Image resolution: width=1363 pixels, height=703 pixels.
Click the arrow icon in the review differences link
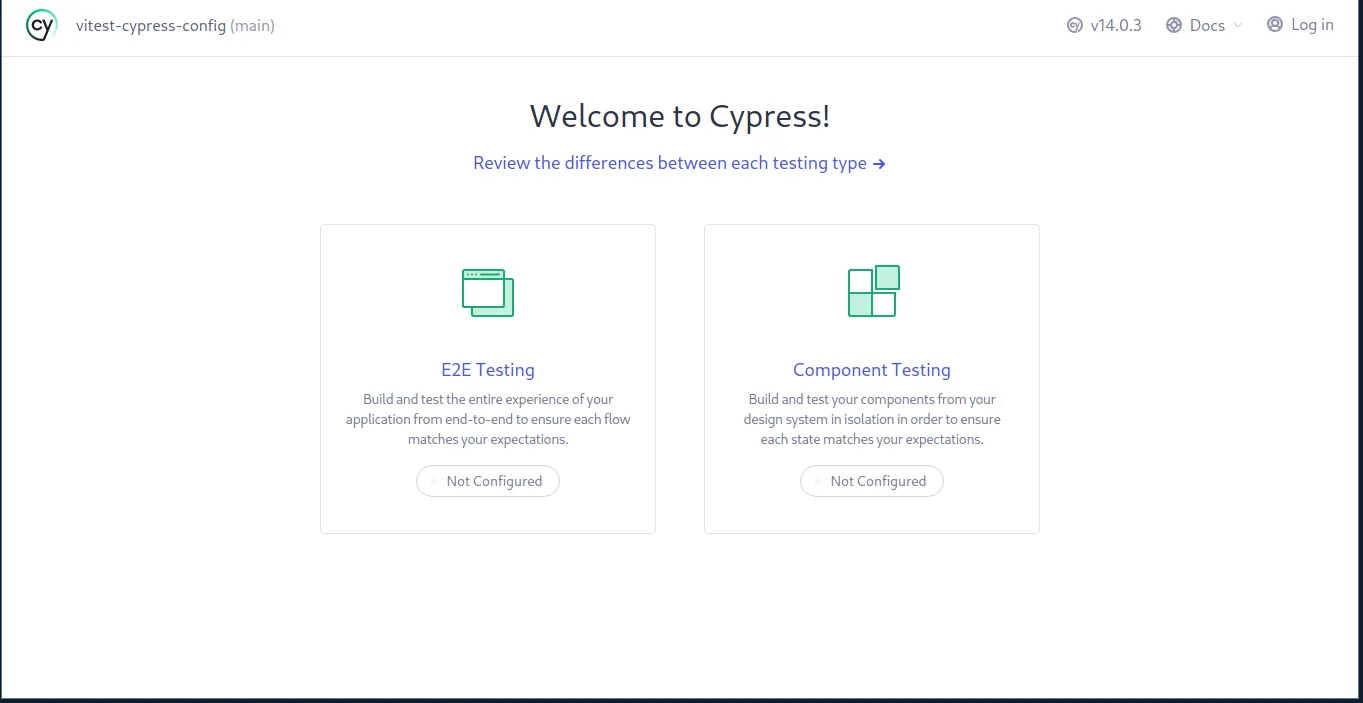(x=879, y=163)
